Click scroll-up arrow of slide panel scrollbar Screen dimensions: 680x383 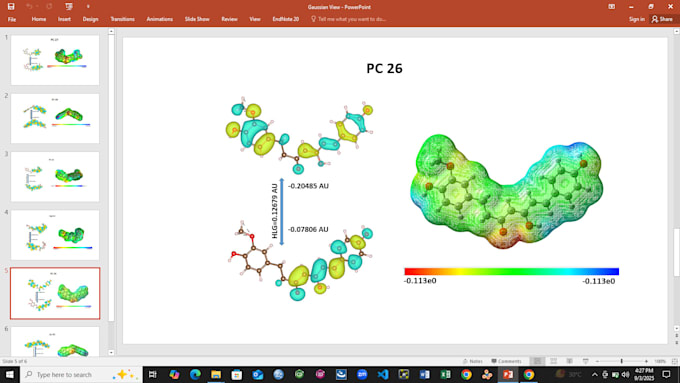coord(111,32)
